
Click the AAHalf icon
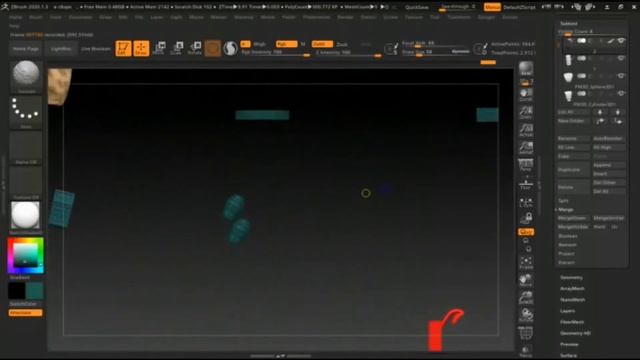526,147
